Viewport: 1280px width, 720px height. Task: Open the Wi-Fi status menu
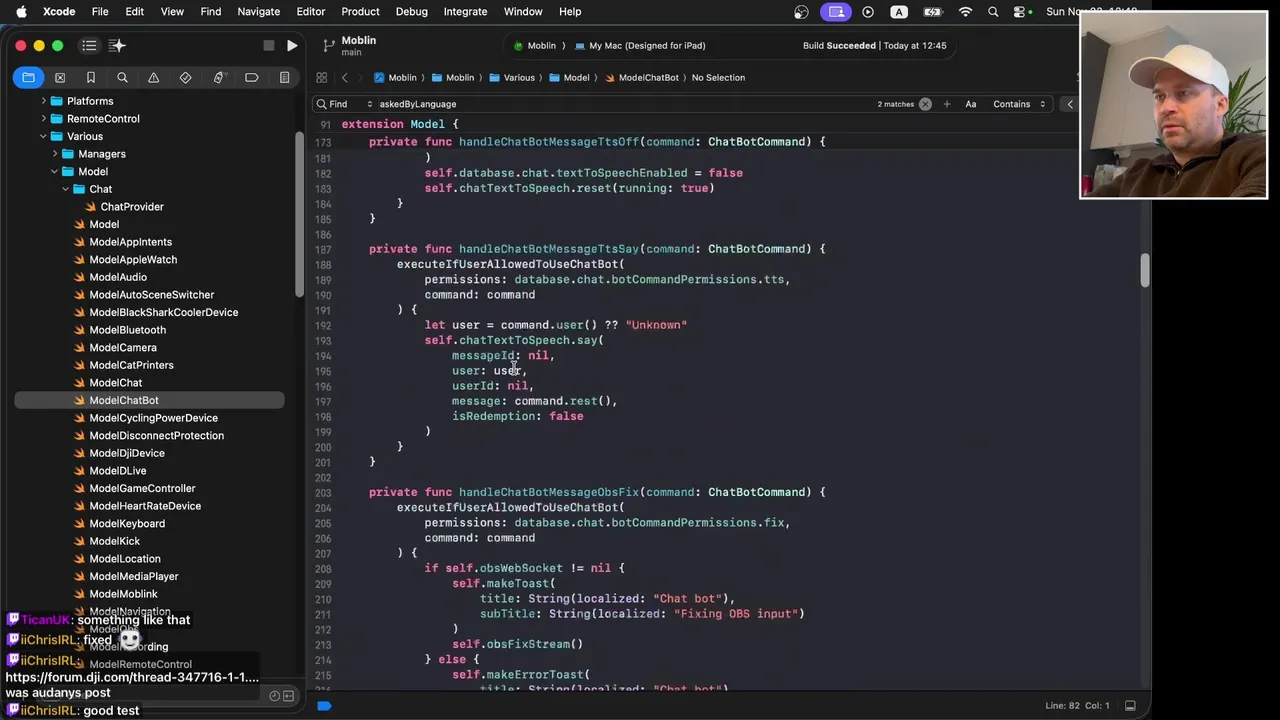click(x=965, y=11)
